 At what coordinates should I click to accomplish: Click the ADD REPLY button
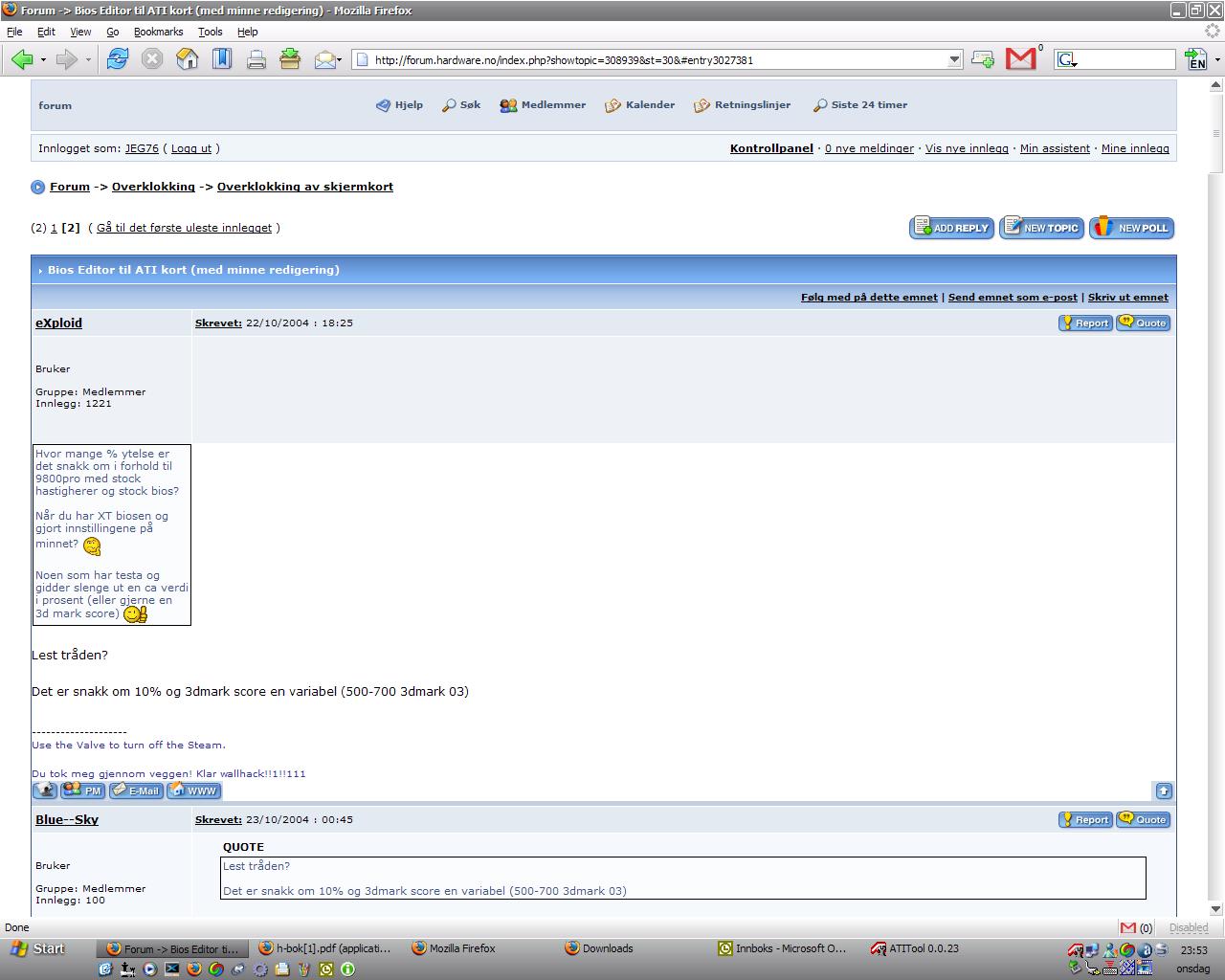(x=951, y=228)
